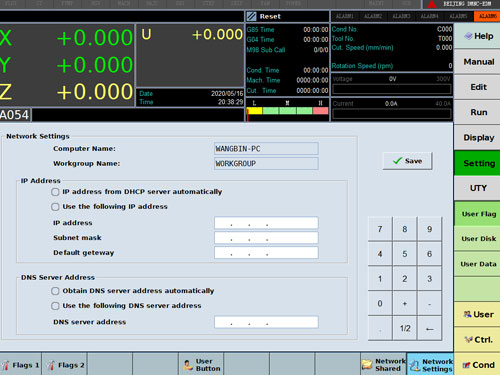Open Network Shared folder settings
Viewport: 500px width, 375px height.
[383, 365]
